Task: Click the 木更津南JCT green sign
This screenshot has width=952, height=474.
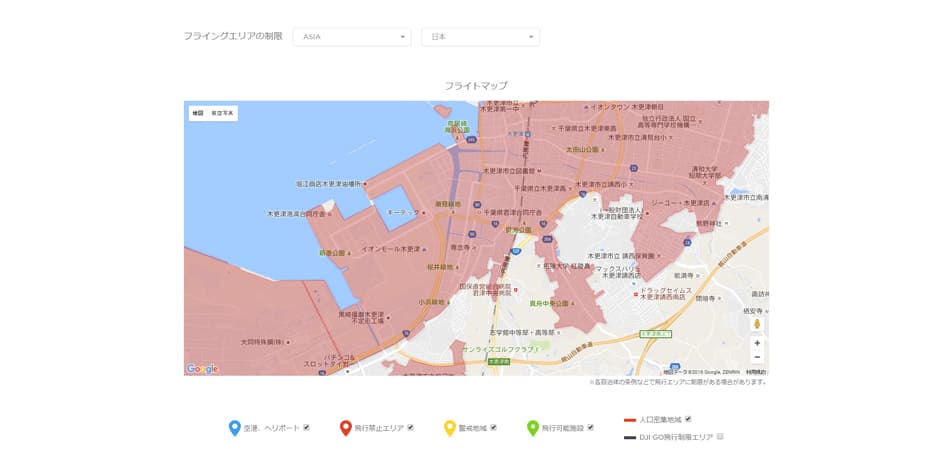Action: [x=656, y=334]
